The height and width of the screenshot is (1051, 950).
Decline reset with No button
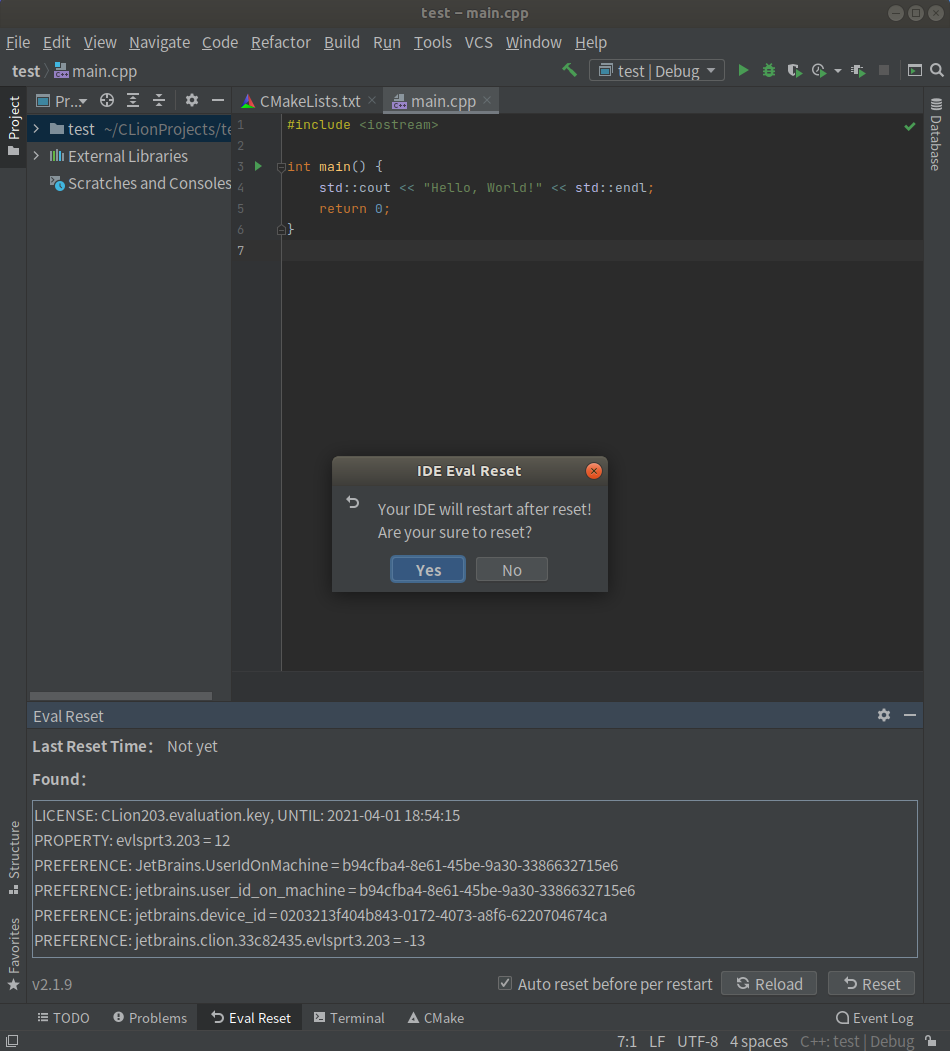click(512, 570)
